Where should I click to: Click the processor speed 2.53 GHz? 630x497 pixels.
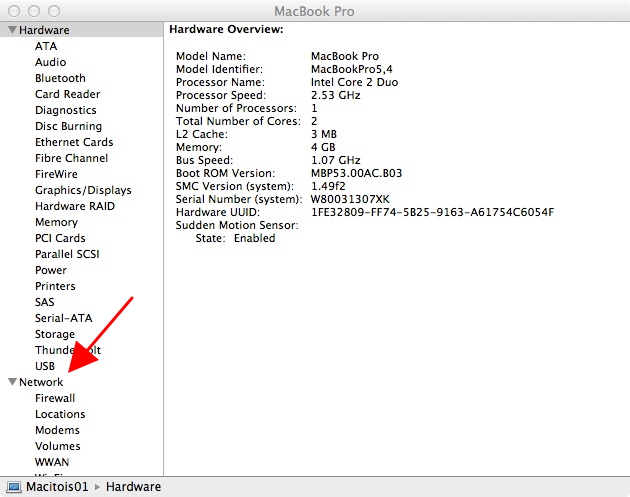tap(335, 95)
